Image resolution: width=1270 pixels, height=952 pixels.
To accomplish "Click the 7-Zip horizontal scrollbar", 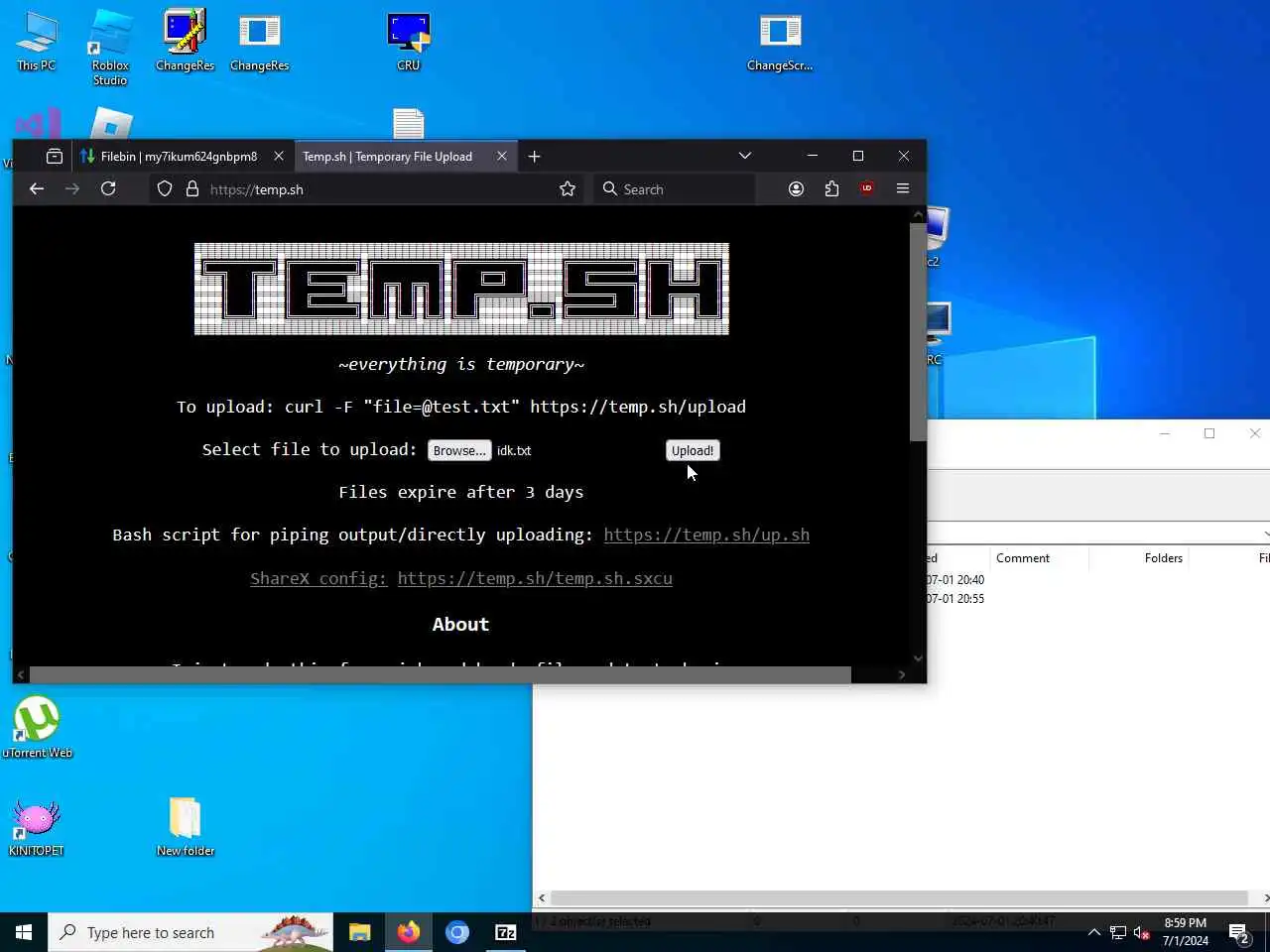I will pos(899,897).
